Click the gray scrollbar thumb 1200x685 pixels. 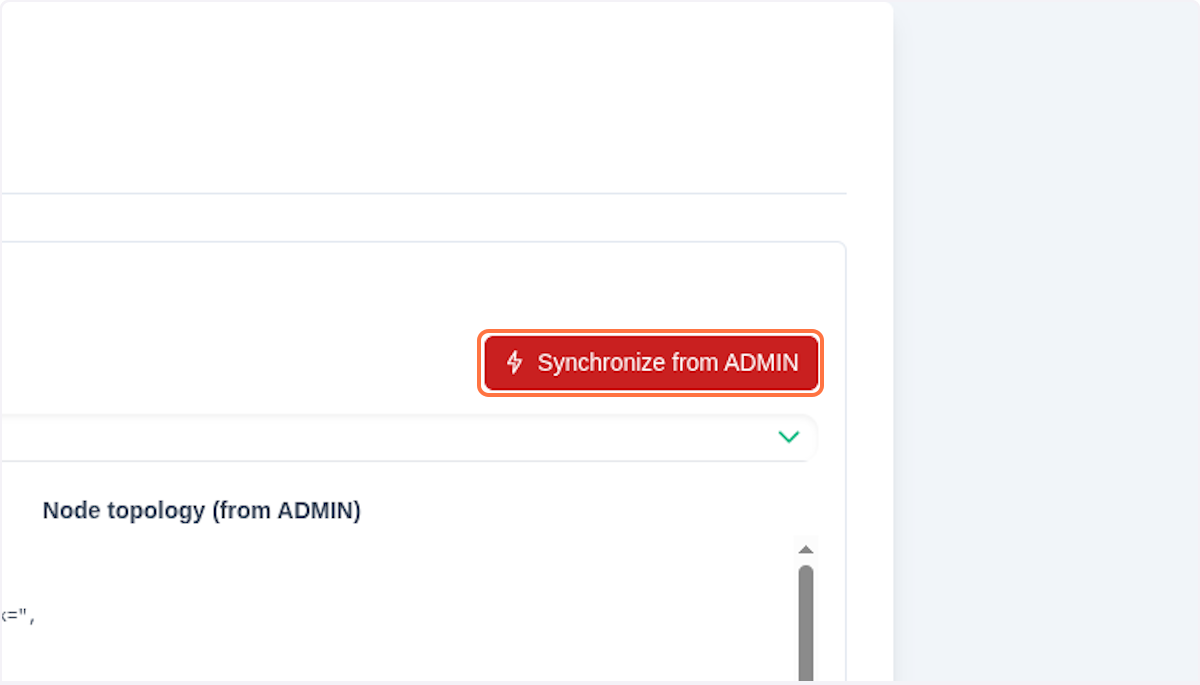pos(806,620)
